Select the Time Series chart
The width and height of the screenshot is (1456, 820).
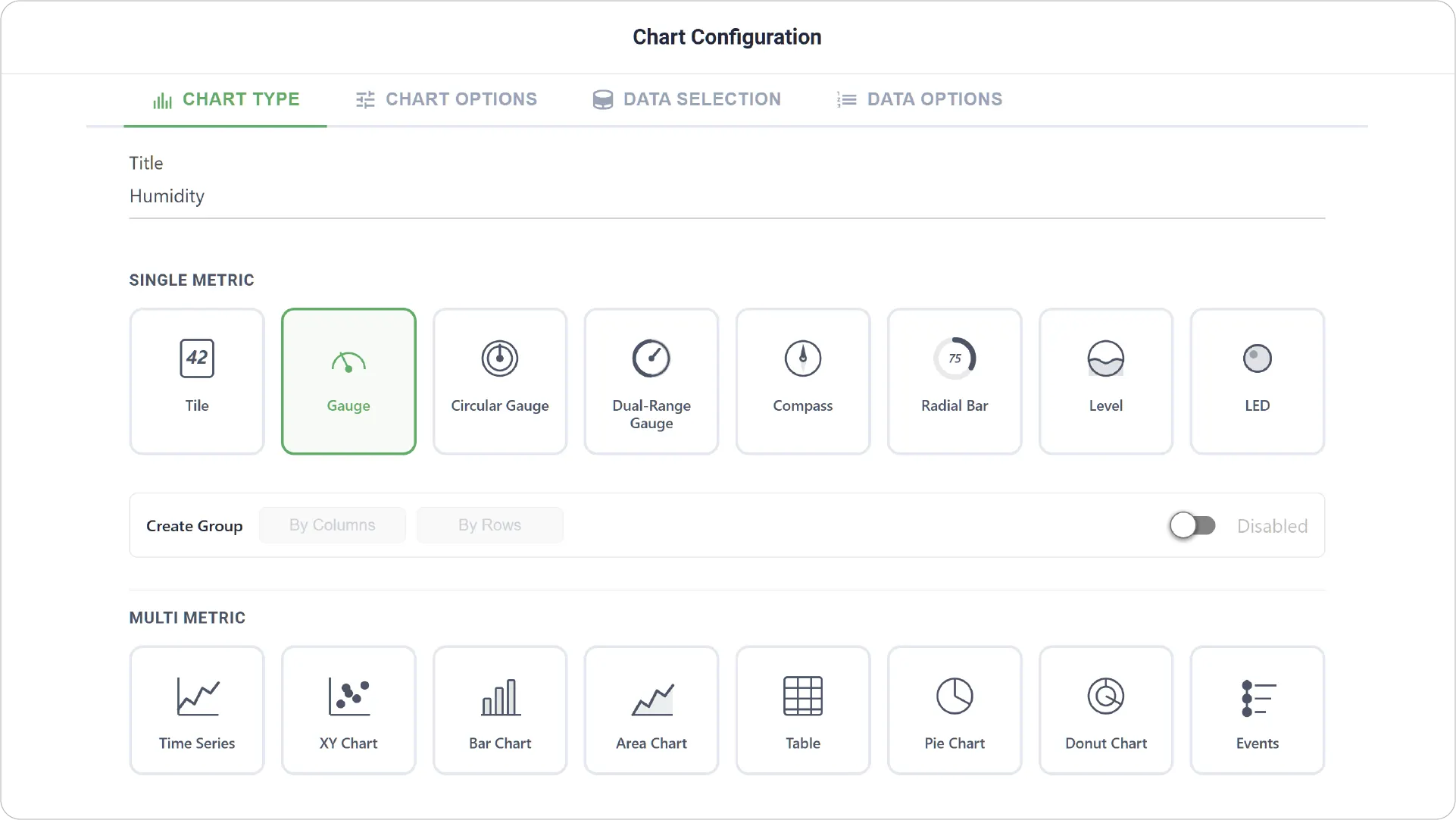(197, 710)
